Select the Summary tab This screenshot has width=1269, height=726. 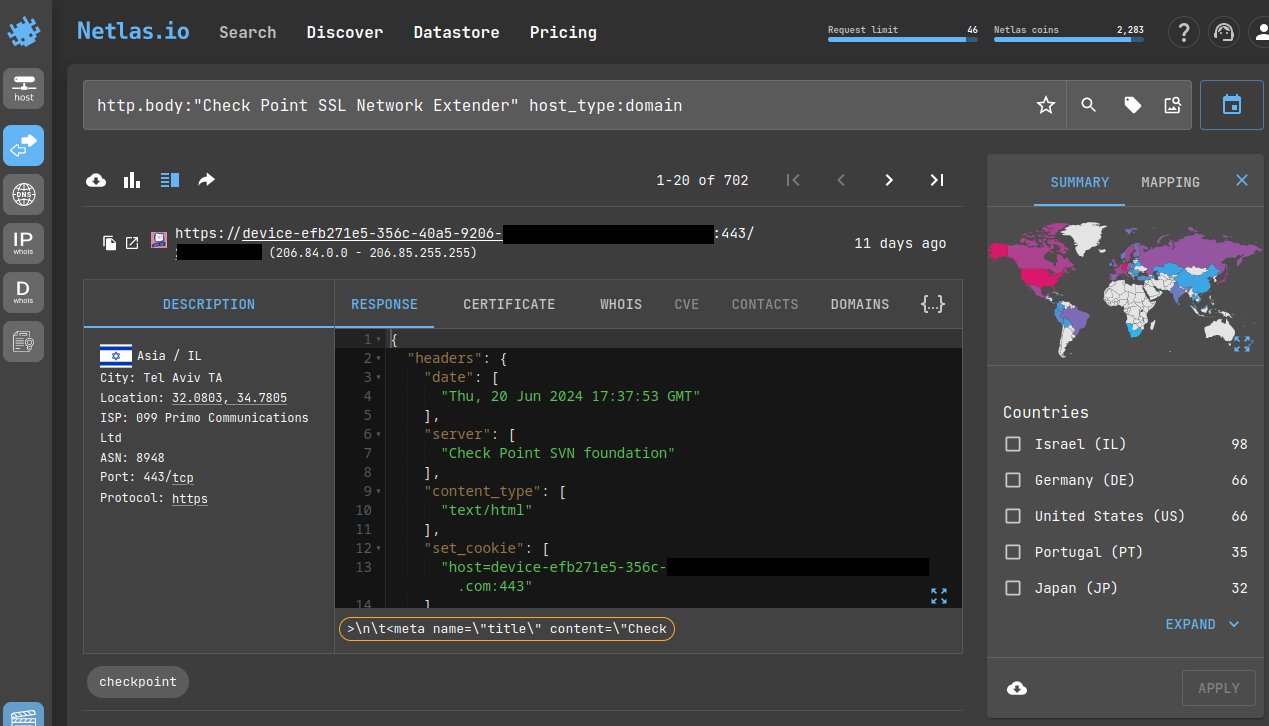pyautogui.click(x=1079, y=182)
